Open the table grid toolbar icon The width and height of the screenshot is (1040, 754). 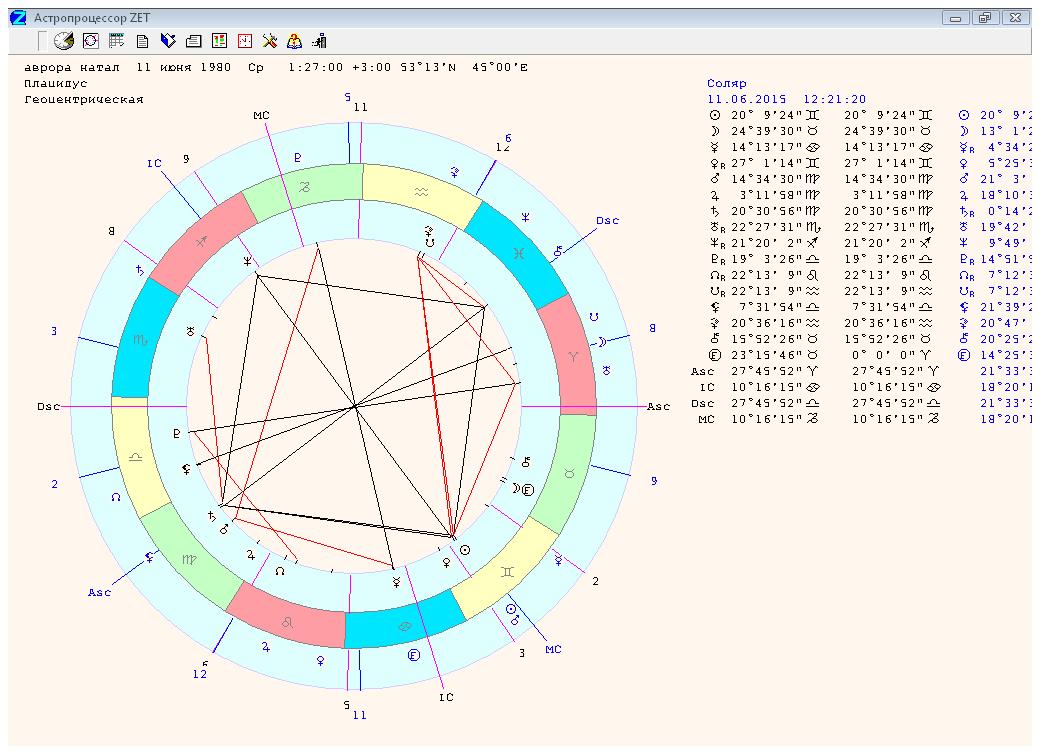coord(116,41)
